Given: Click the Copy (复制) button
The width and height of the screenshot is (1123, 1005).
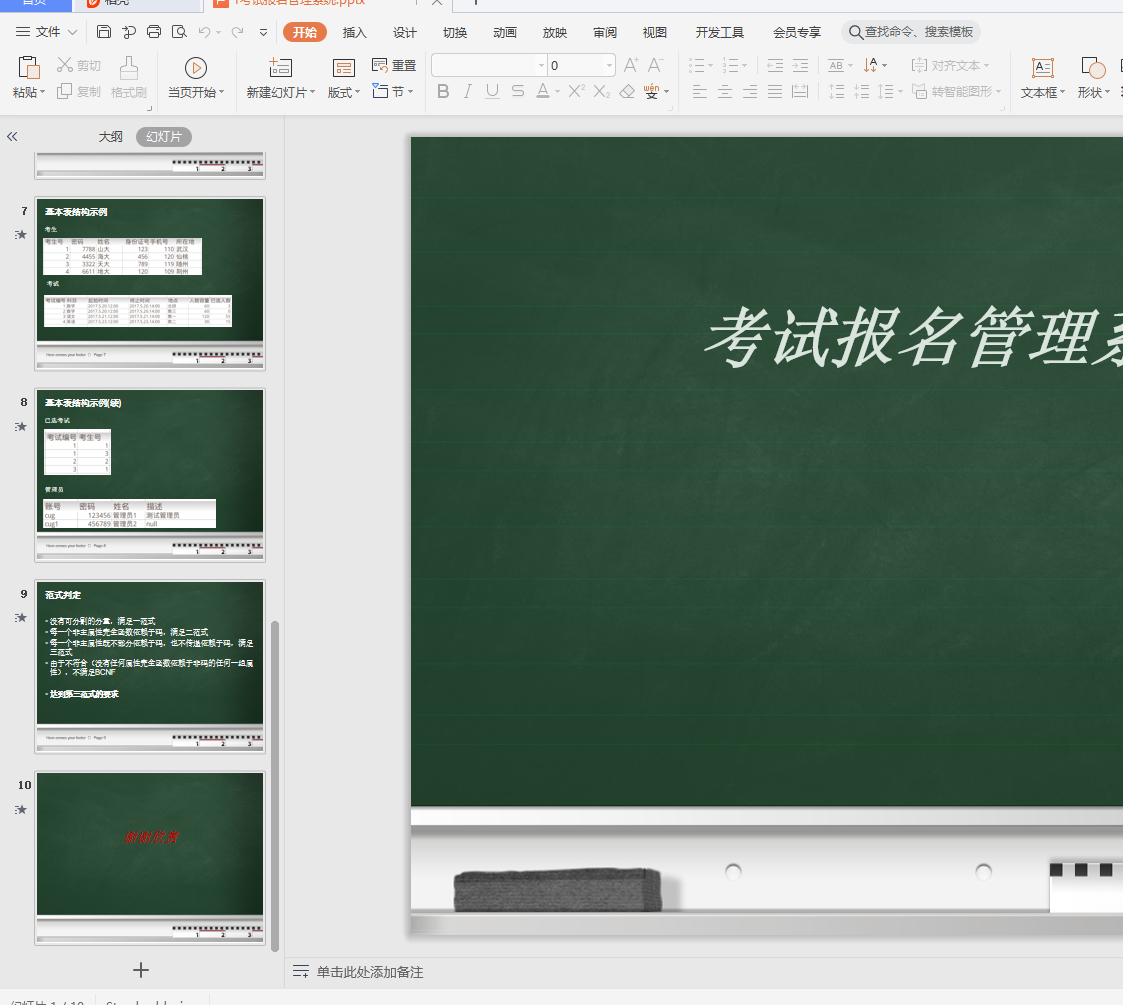Looking at the screenshot, I should 79,92.
